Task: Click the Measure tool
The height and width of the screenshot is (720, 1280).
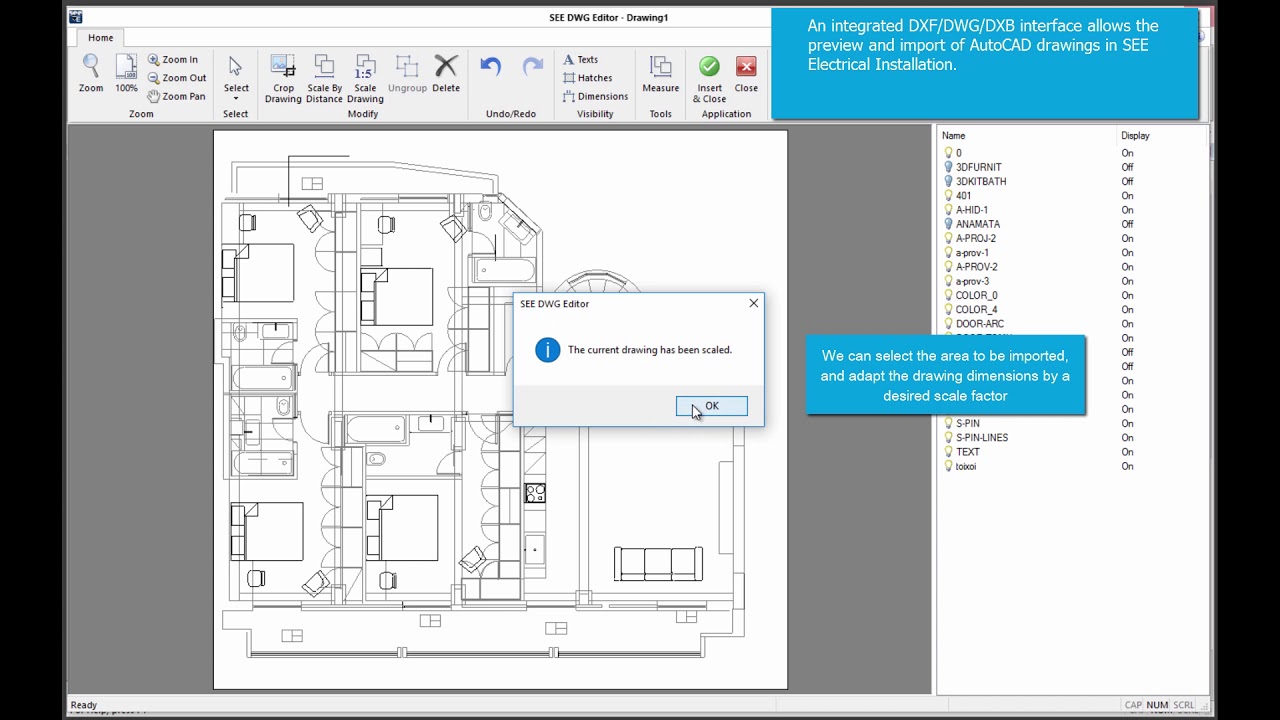Action: click(x=660, y=74)
